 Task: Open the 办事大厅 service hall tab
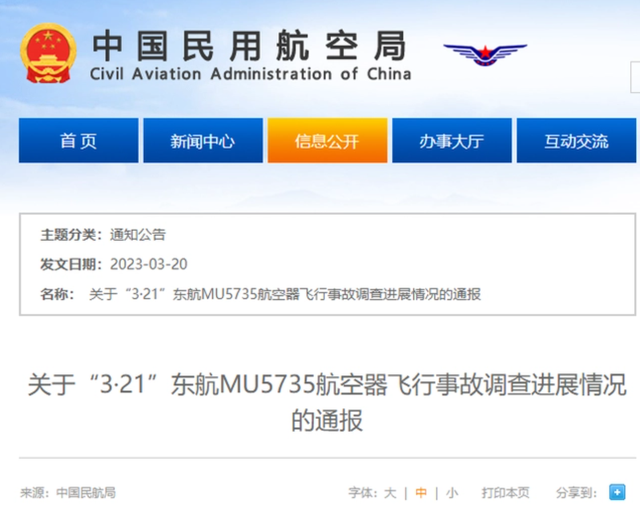pyautogui.click(x=452, y=140)
